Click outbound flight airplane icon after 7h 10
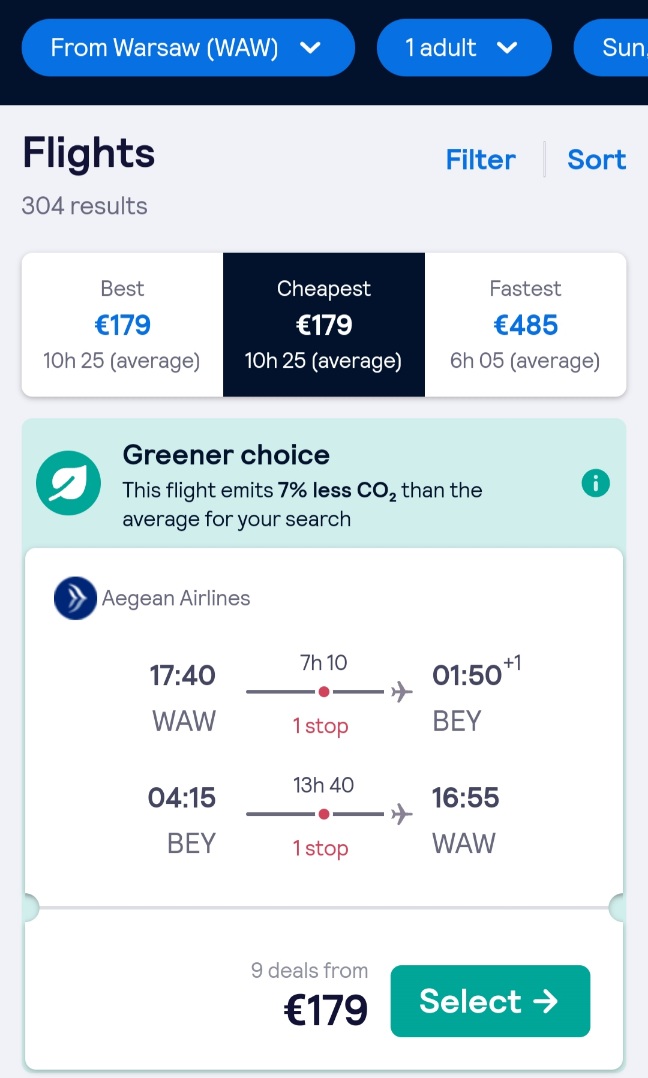The height and width of the screenshot is (1078, 648). point(402,692)
